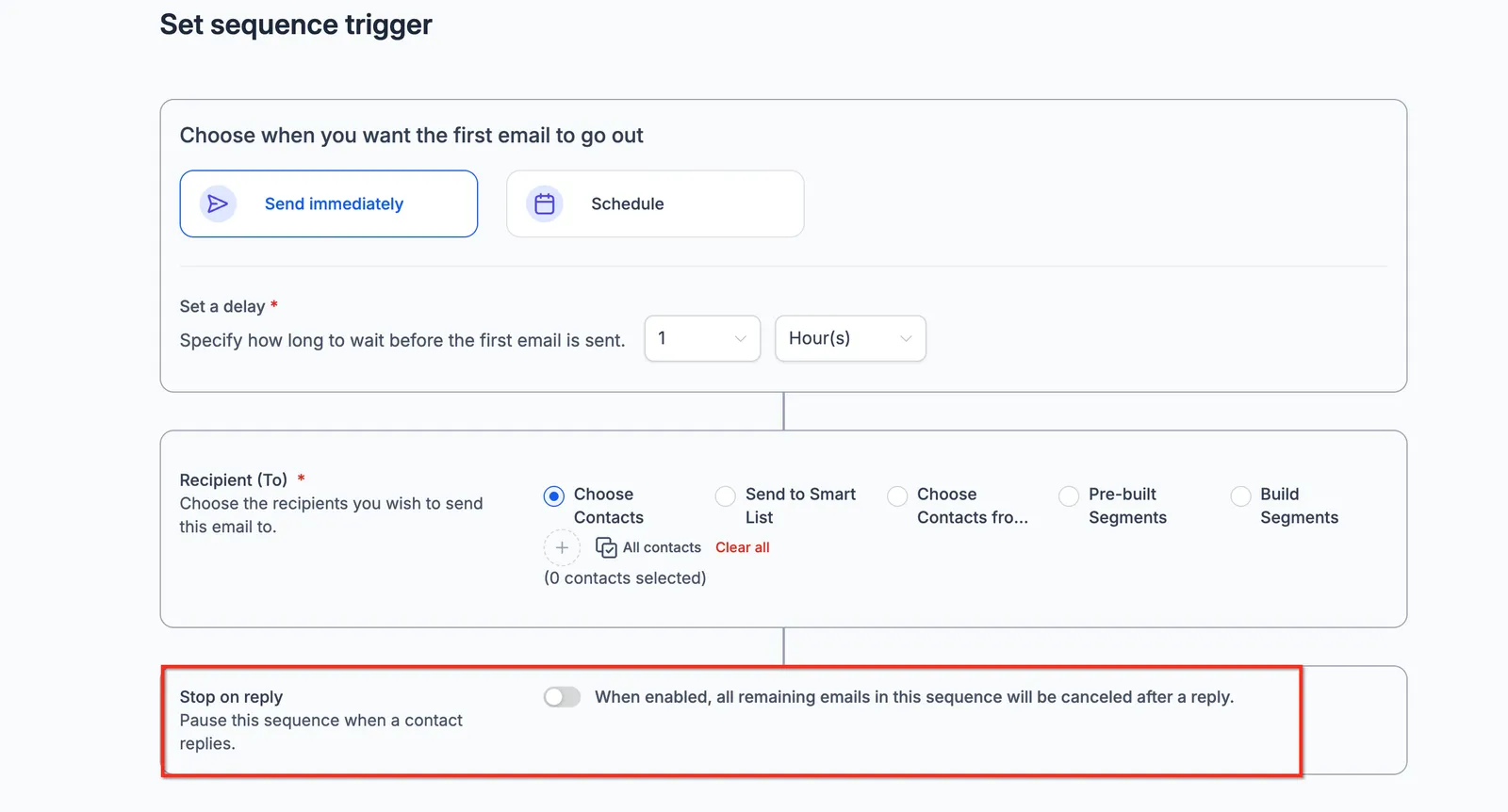The height and width of the screenshot is (812, 1508).
Task: Click the Stop on reply description text
Action: [x=321, y=732]
